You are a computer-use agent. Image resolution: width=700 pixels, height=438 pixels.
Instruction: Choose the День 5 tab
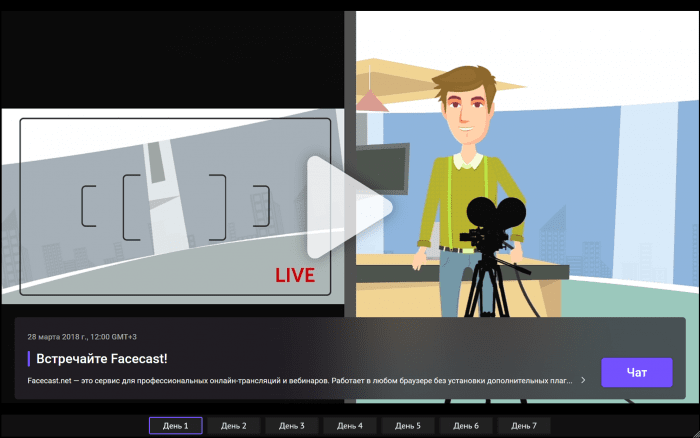408,425
